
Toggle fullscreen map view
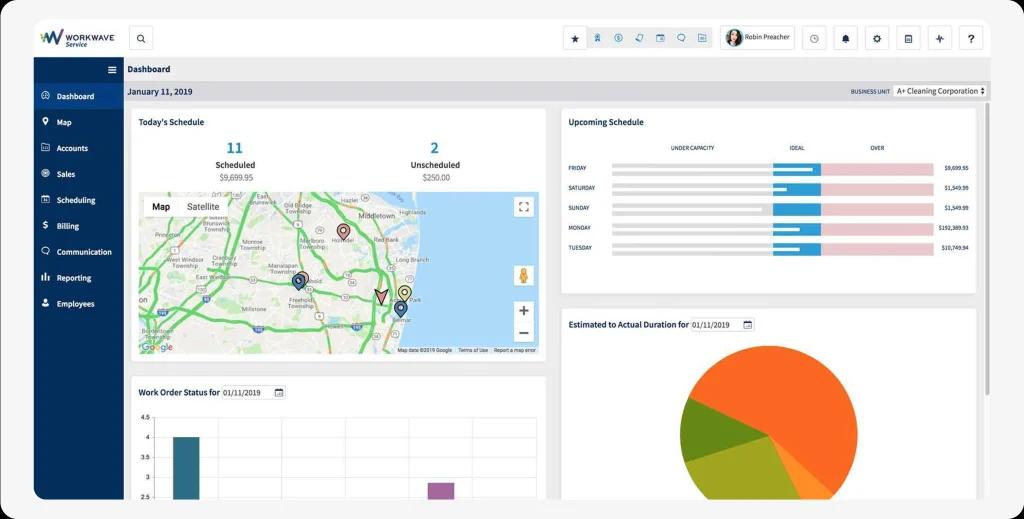(x=523, y=207)
